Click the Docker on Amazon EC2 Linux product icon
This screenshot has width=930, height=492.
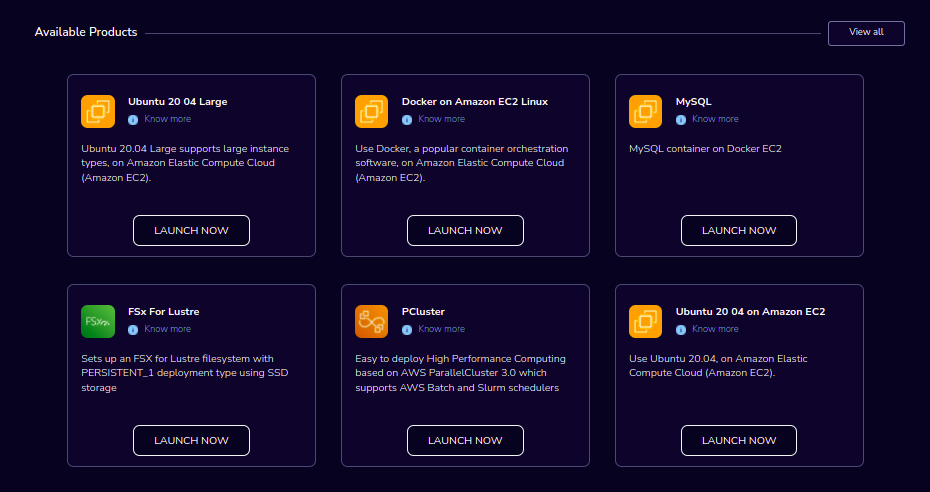pos(371,111)
